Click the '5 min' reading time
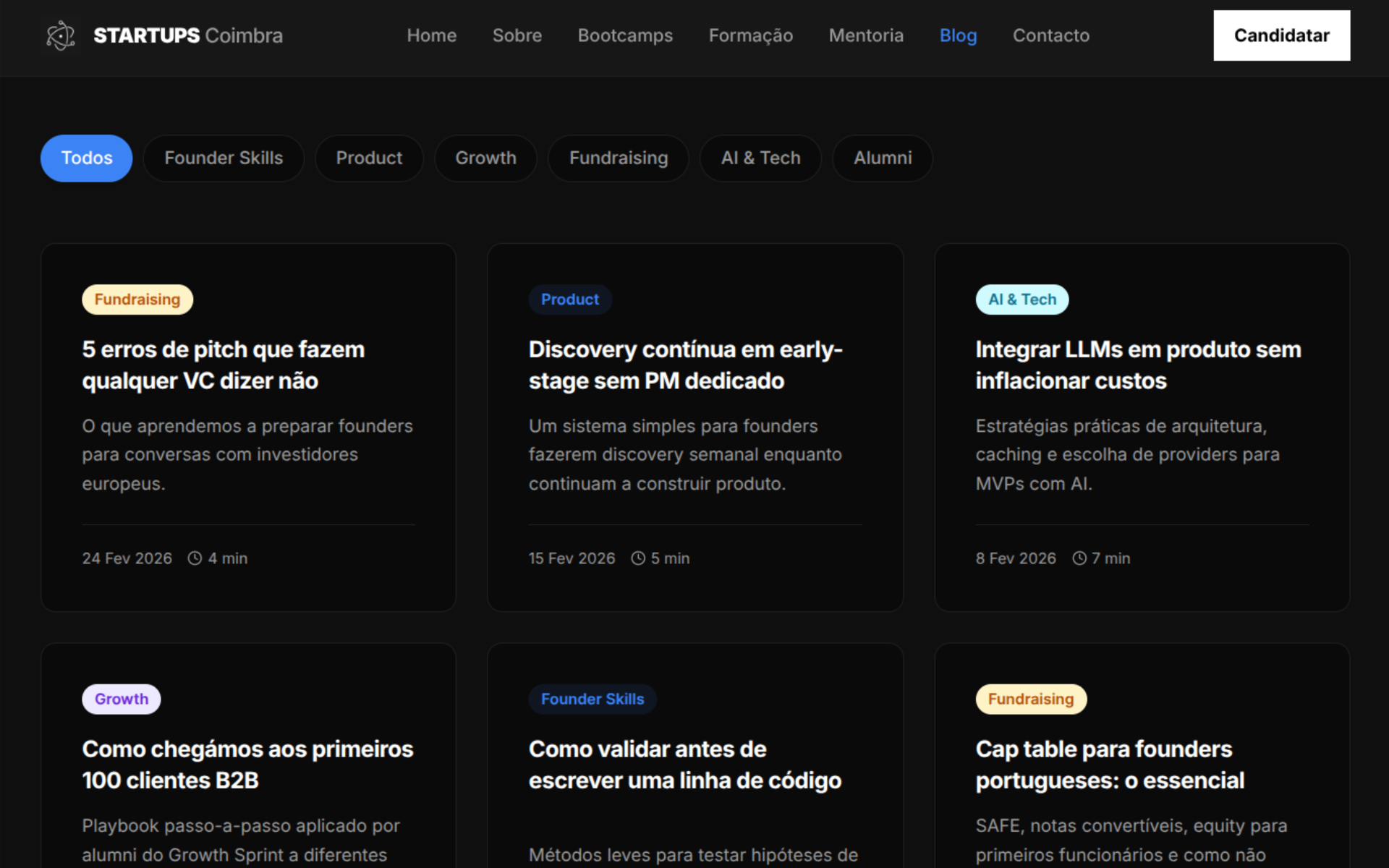 click(671, 558)
